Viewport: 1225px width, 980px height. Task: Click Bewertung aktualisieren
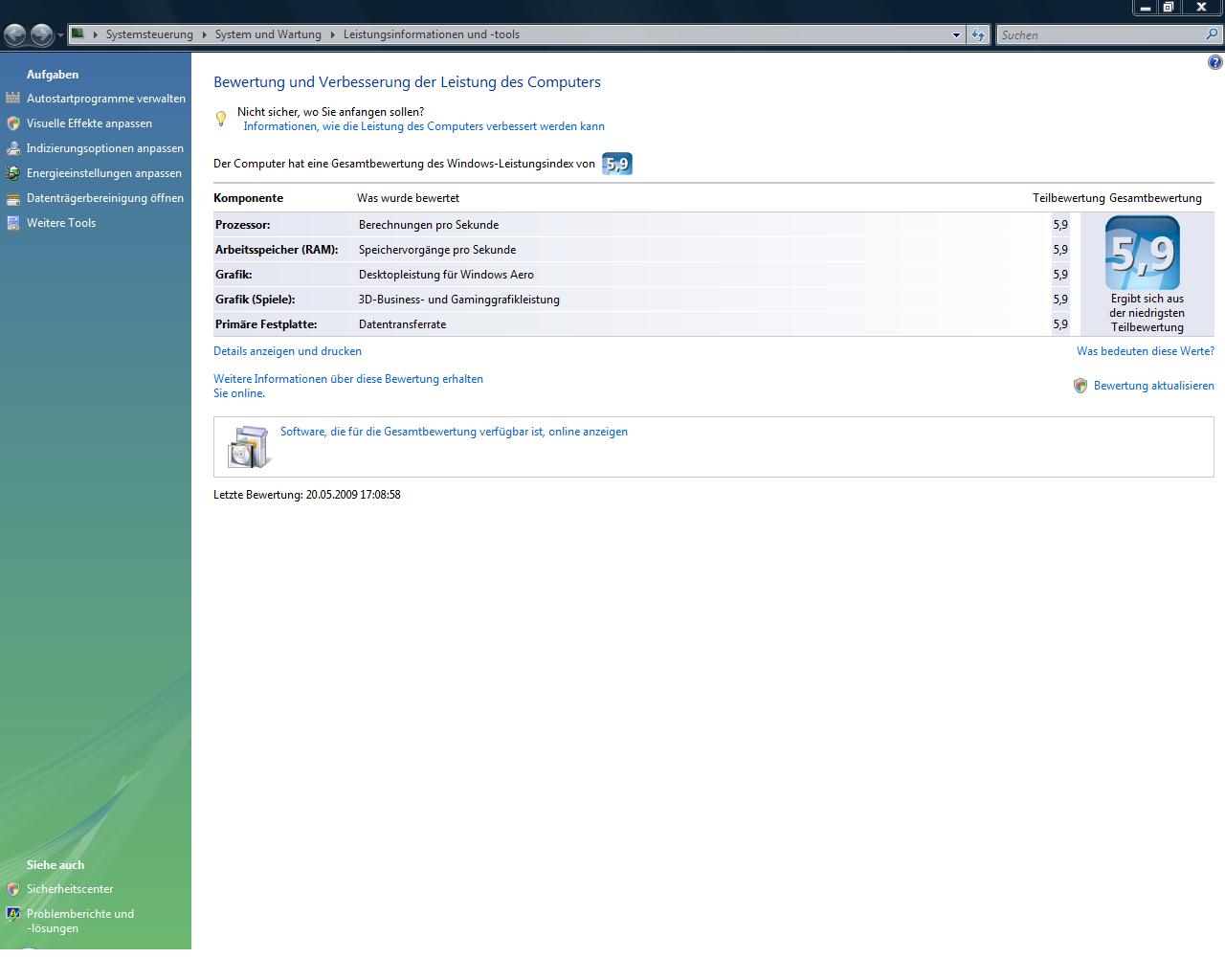[1154, 386]
